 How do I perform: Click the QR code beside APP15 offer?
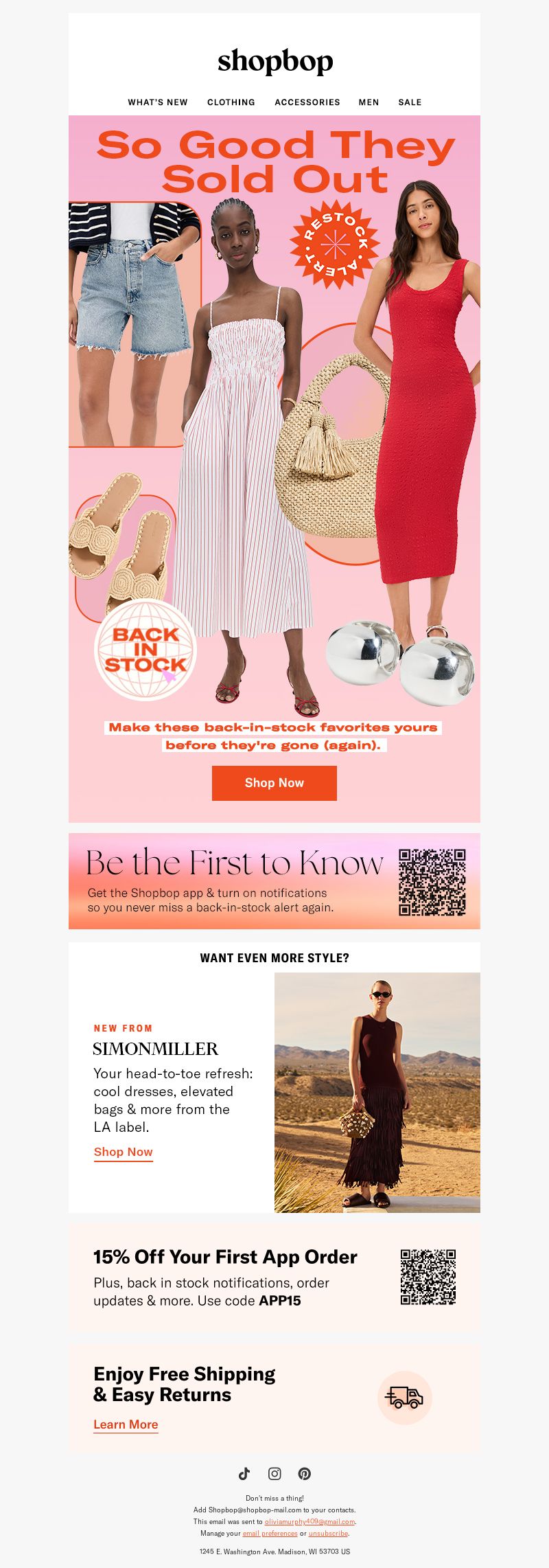pos(428,1277)
